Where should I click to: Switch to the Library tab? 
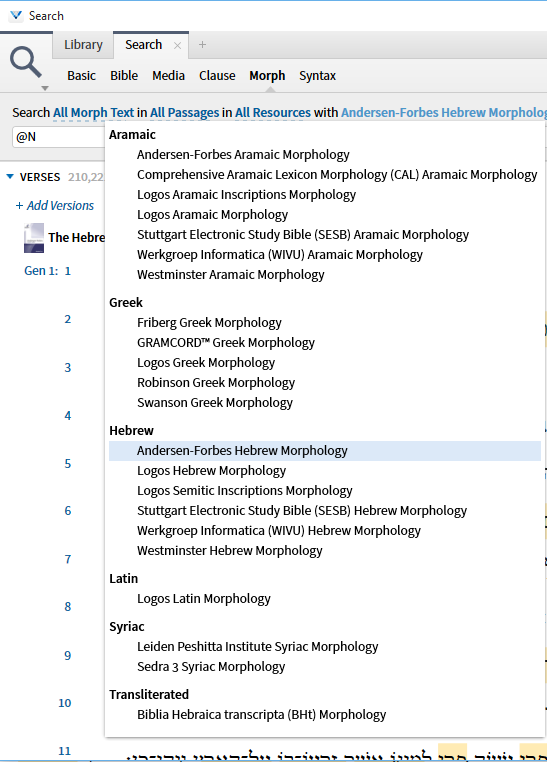(x=83, y=45)
